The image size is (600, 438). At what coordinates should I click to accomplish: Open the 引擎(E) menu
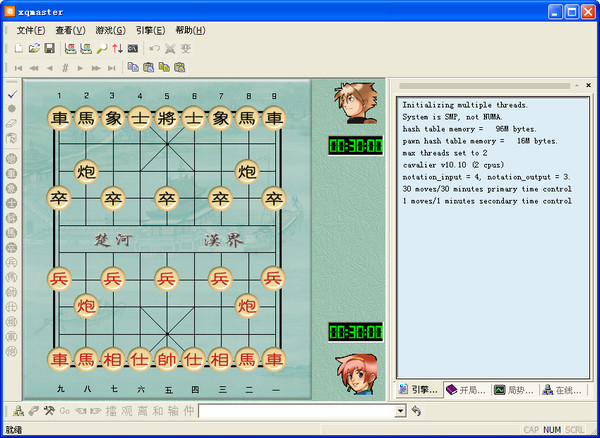(x=150, y=30)
